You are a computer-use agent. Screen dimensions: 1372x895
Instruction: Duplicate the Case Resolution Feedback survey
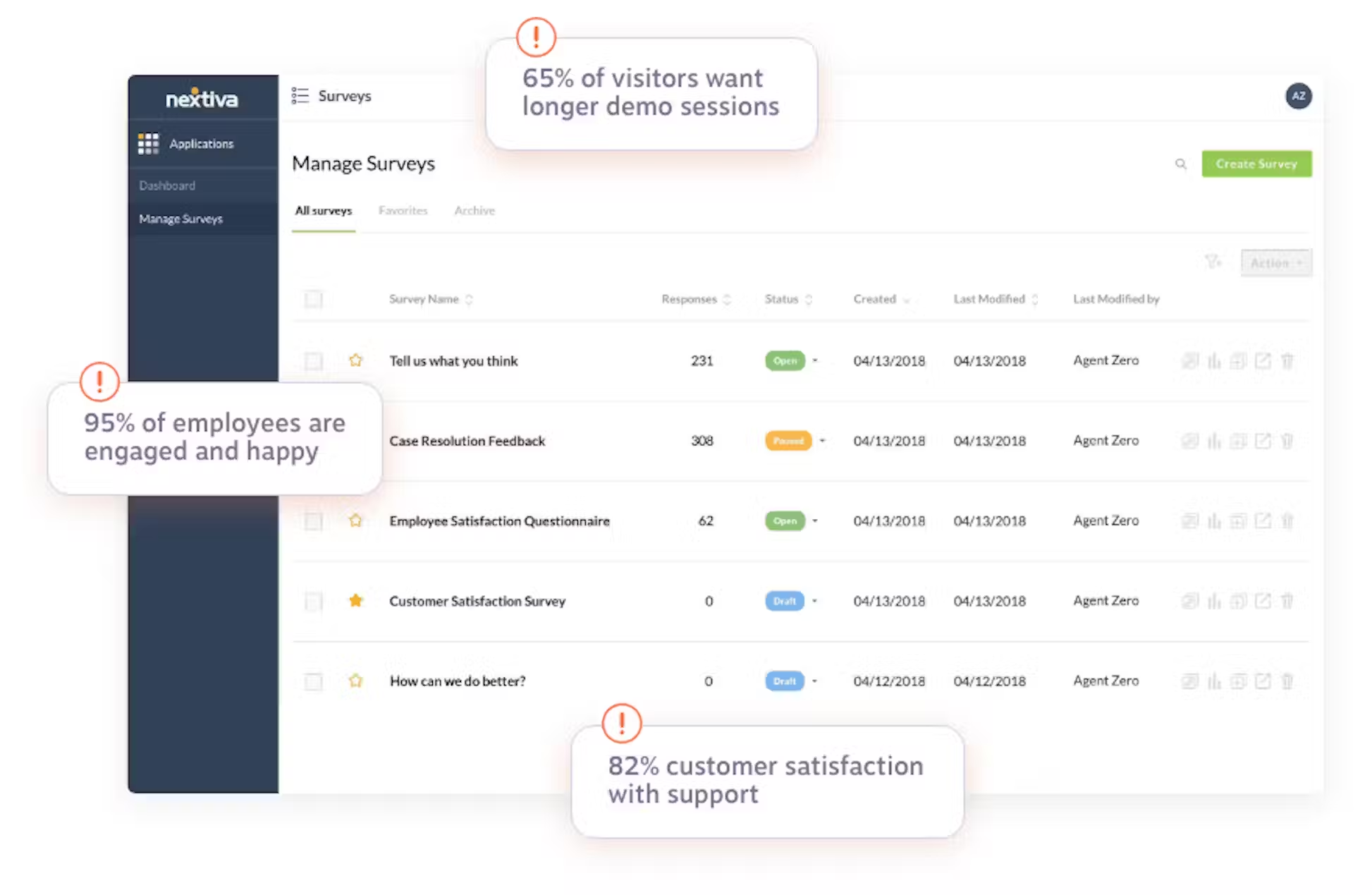1239,440
